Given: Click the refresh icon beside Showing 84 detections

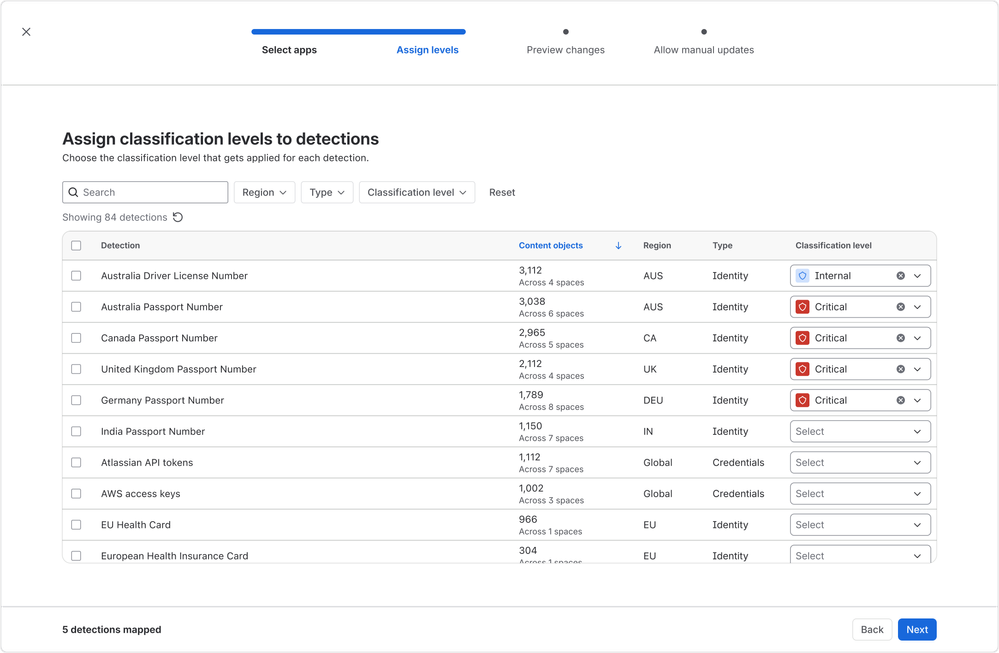Looking at the screenshot, I should [178, 217].
